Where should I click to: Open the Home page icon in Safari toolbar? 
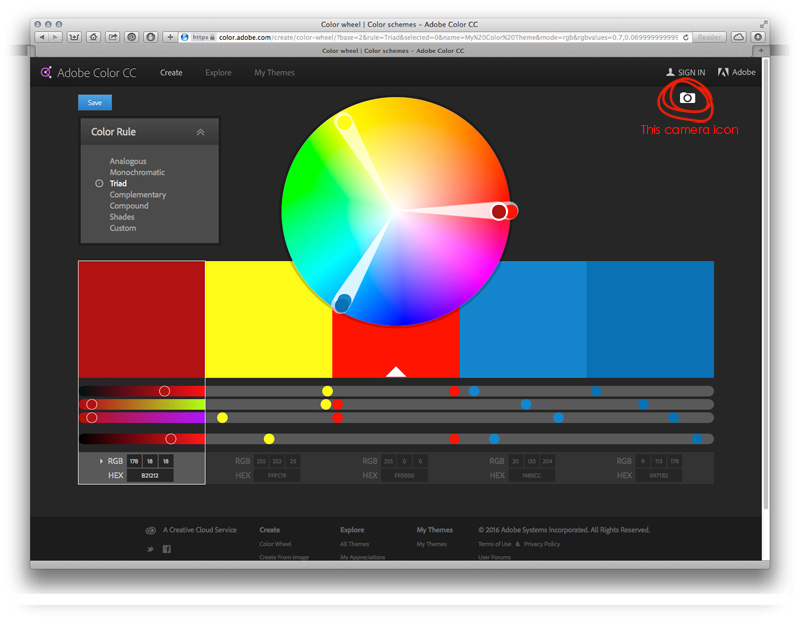[x=93, y=37]
